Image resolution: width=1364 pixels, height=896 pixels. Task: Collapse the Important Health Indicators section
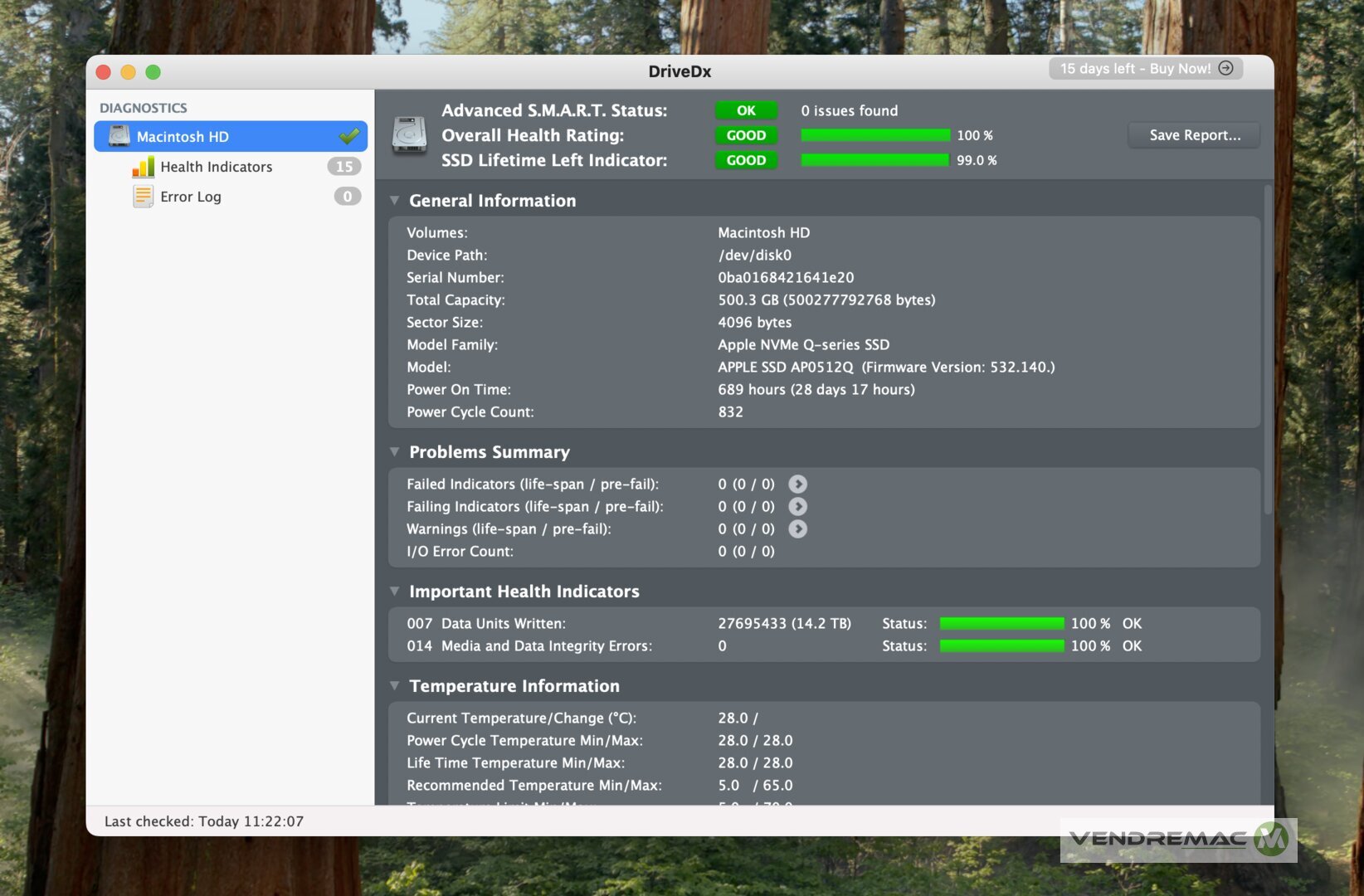click(x=395, y=591)
